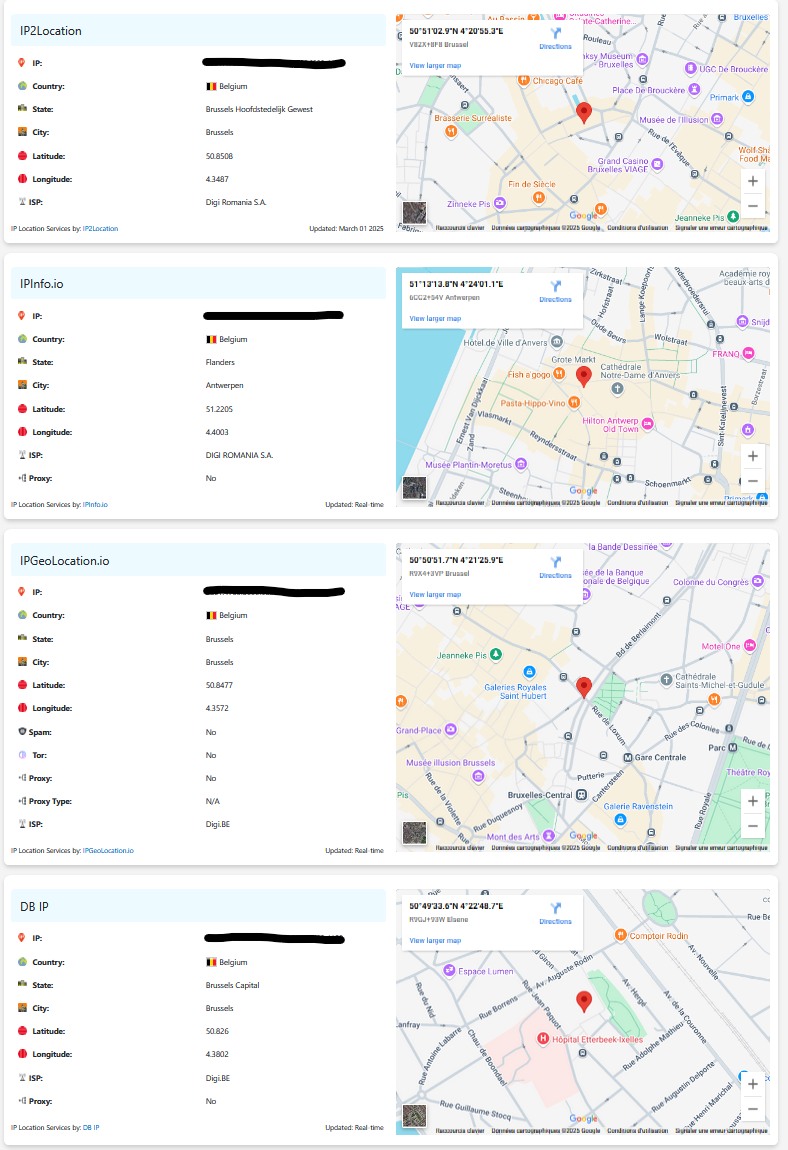
Task: Zoom in on the IPGeoLocation.io map
Action: coord(753,801)
